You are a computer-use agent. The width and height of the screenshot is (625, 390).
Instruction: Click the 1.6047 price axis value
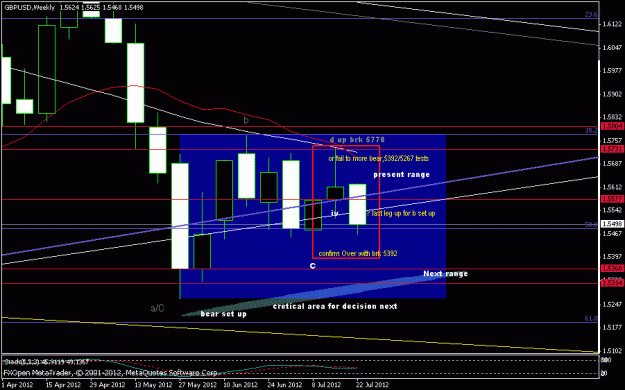(x=613, y=47)
